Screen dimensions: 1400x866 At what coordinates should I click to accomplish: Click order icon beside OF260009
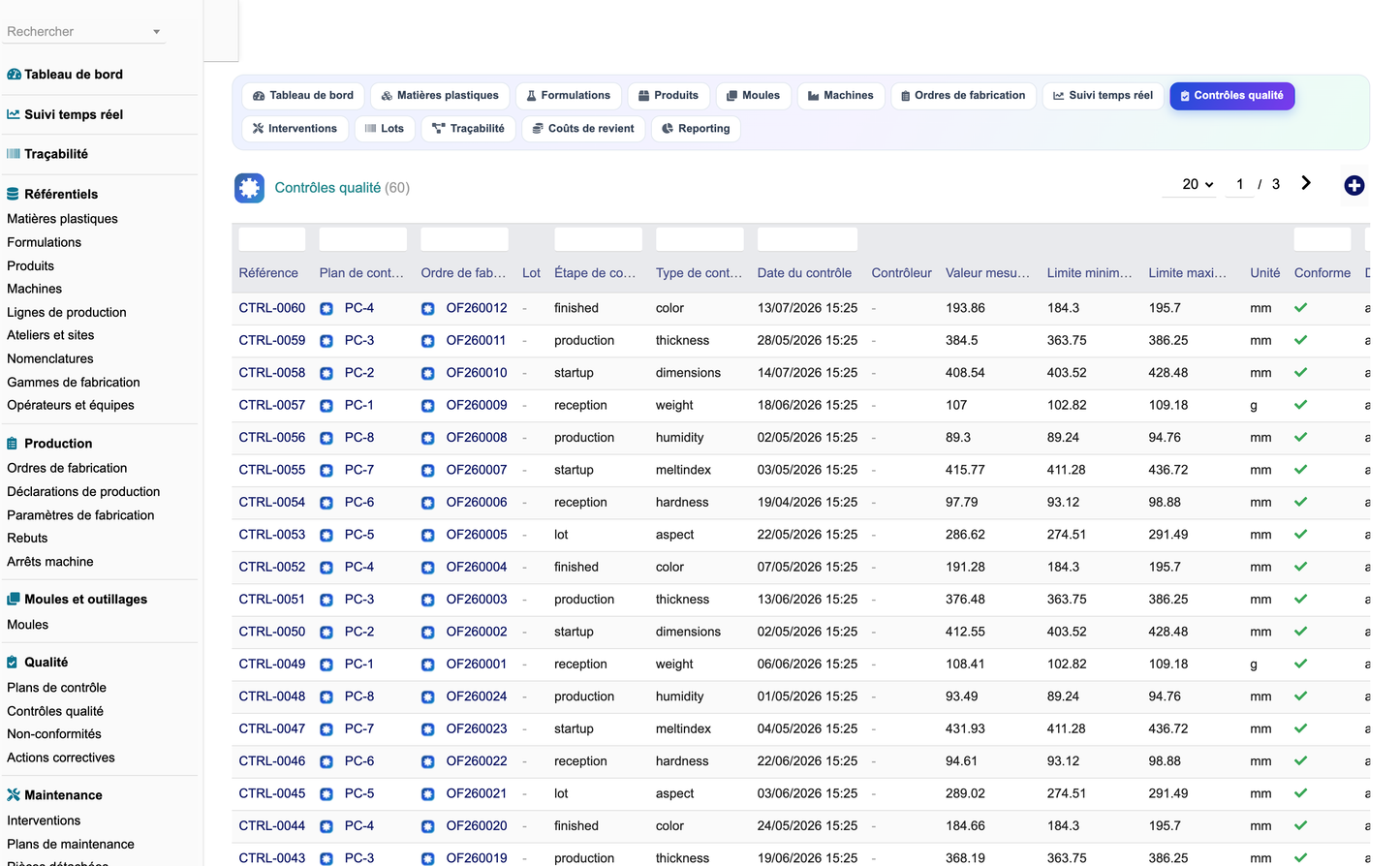427,406
